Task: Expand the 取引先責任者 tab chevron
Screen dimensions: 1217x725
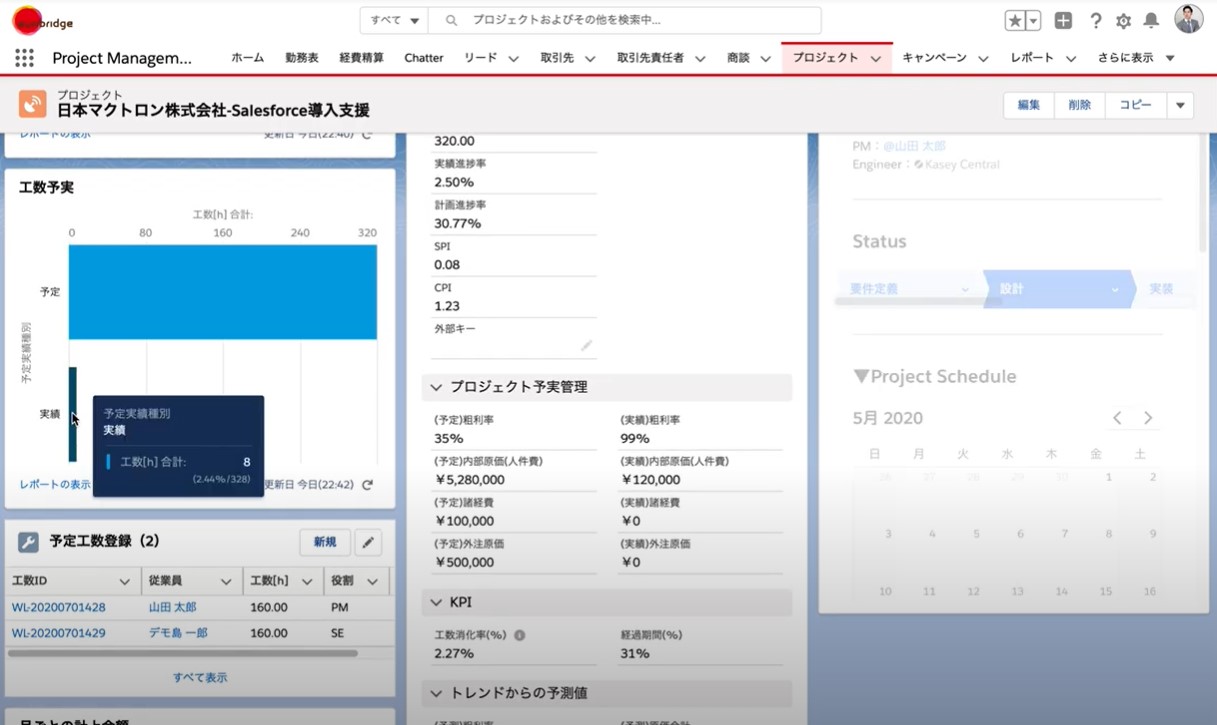Action: click(700, 59)
